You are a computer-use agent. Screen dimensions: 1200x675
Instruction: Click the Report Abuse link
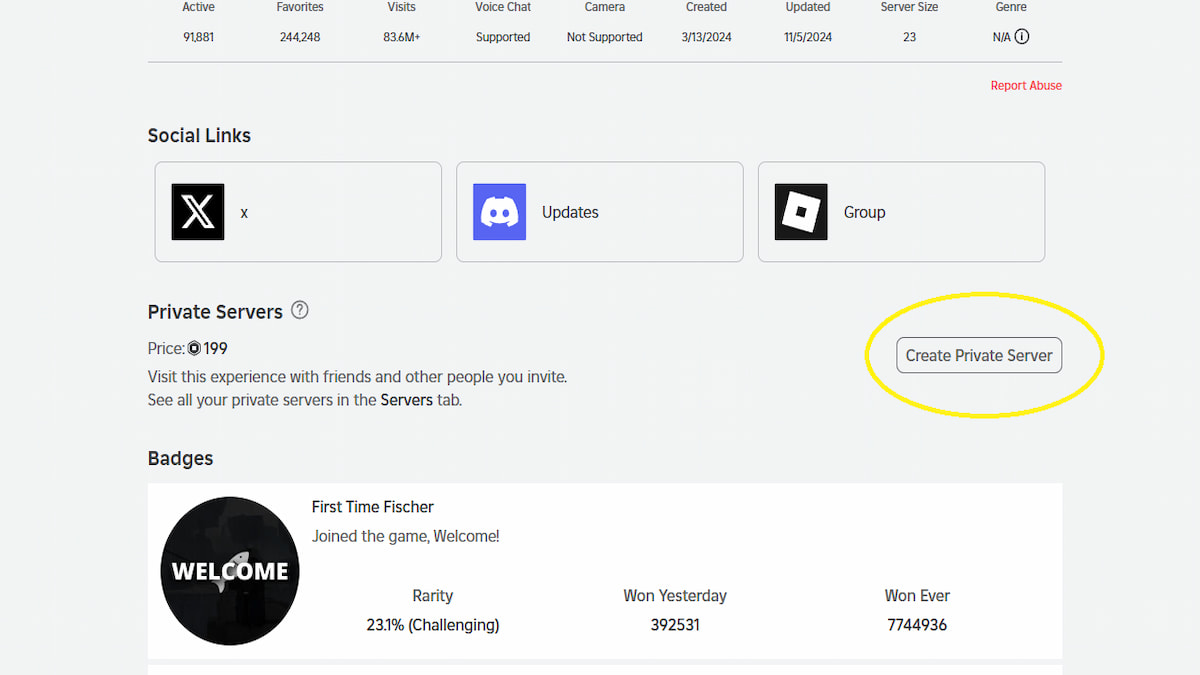pyautogui.click(x=1026, y=86)
